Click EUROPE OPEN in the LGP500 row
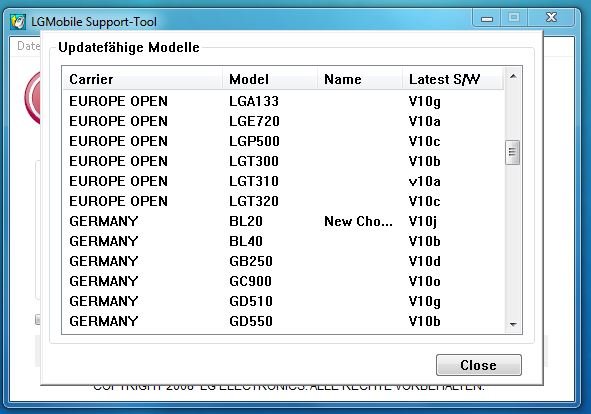Viewport: 591px width, 414px height. pos(118,141)
